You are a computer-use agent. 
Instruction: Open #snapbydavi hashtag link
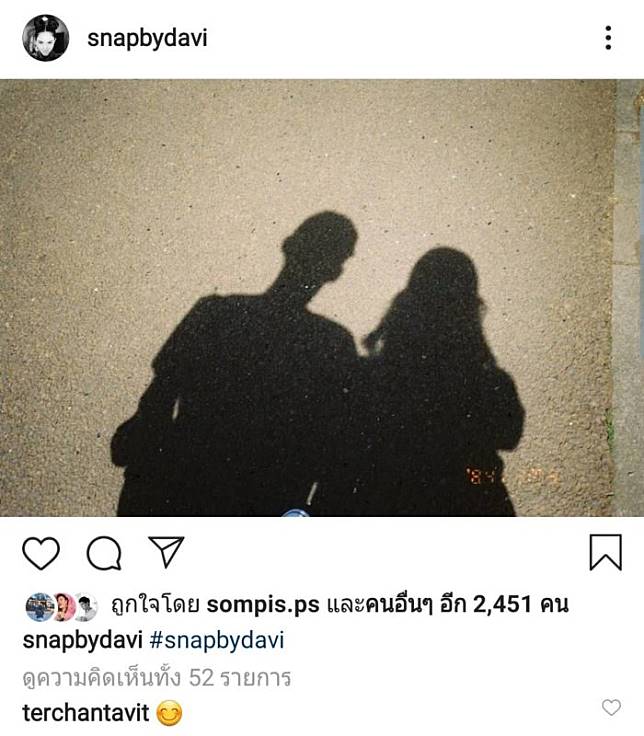[x=217, y=640]
